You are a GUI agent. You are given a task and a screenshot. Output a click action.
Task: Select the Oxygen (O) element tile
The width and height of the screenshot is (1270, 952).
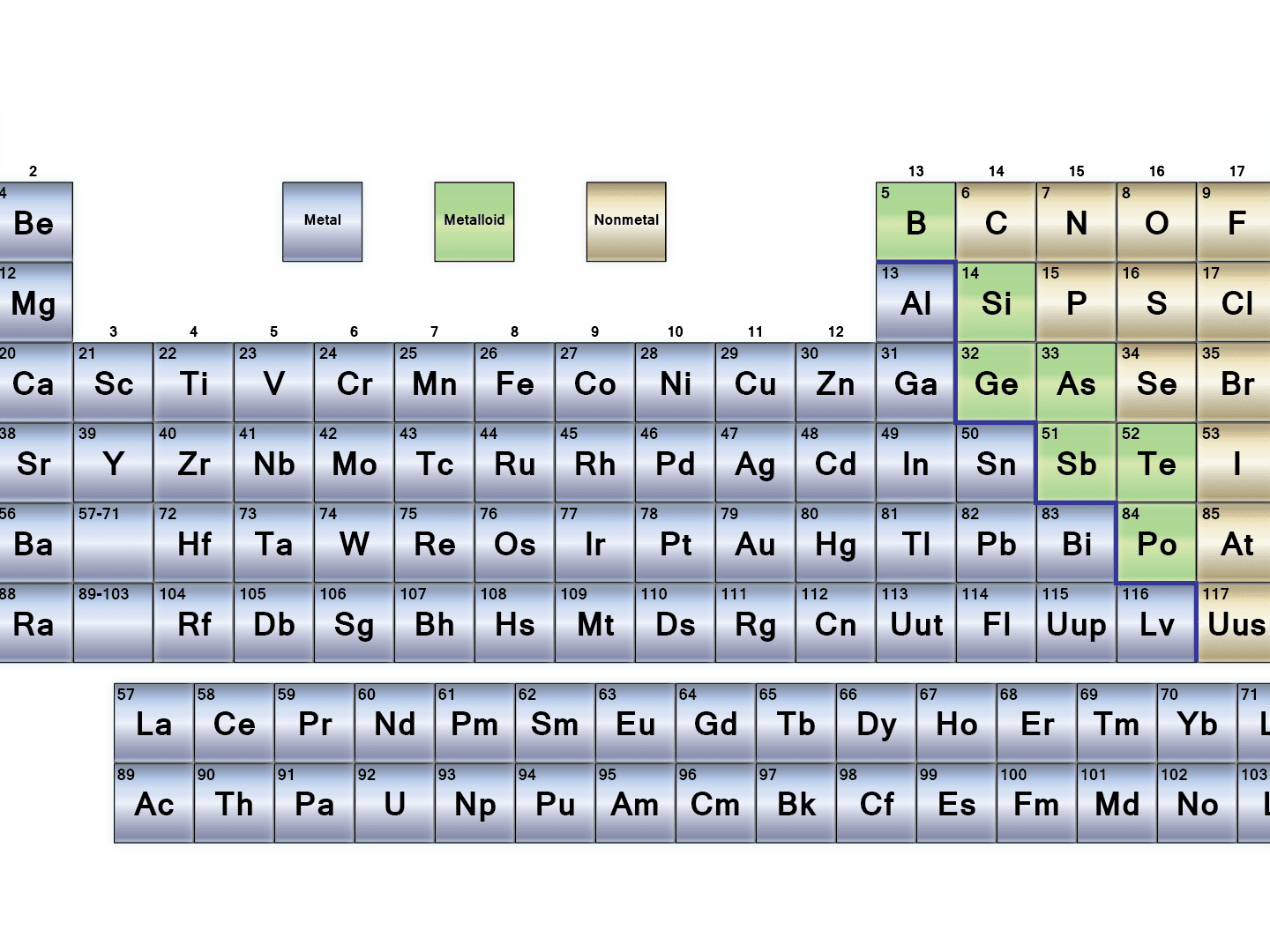[1156, 222]
